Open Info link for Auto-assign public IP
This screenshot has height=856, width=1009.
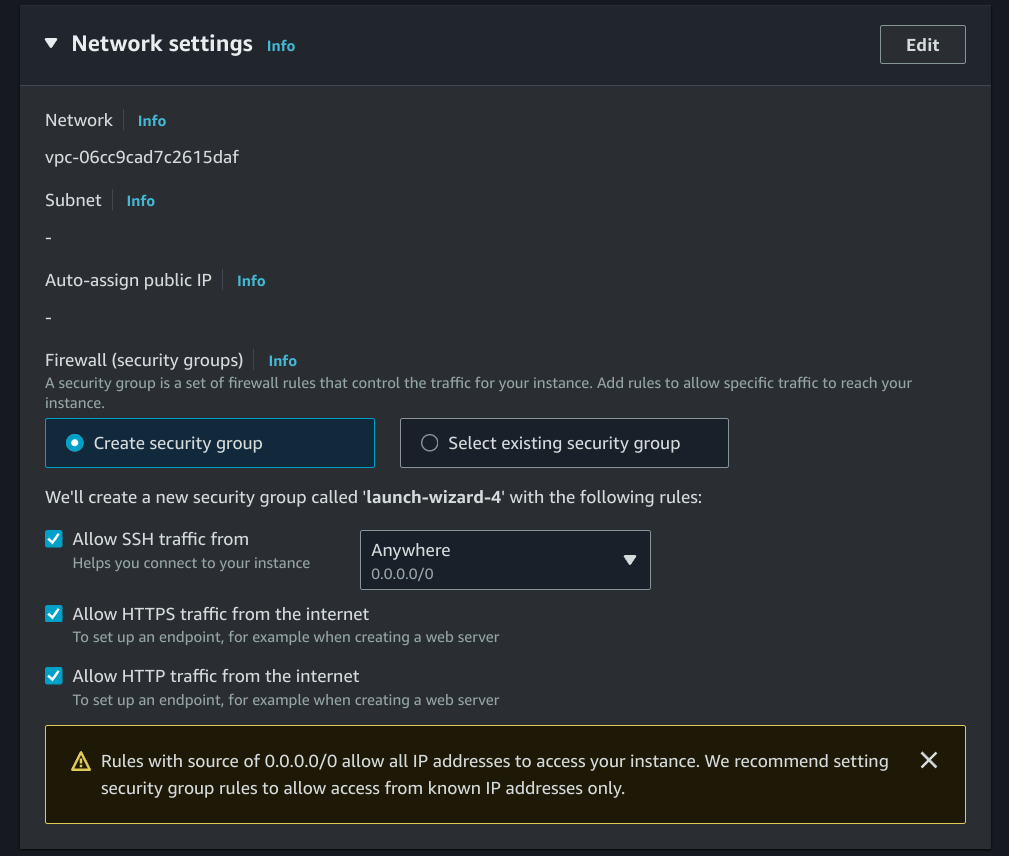(x=251, y=281)
